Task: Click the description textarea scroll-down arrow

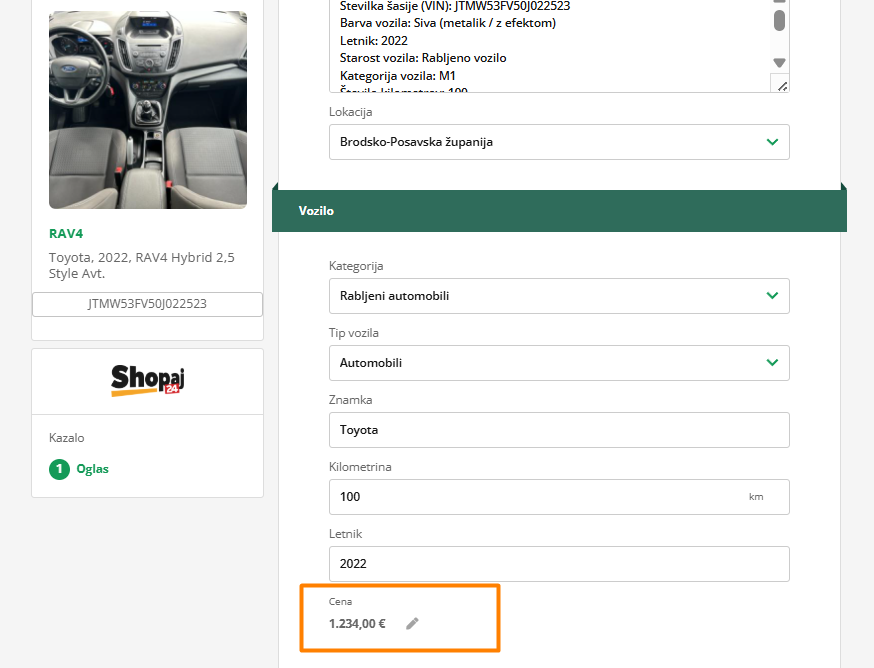Action: click(x=779, y=63)
